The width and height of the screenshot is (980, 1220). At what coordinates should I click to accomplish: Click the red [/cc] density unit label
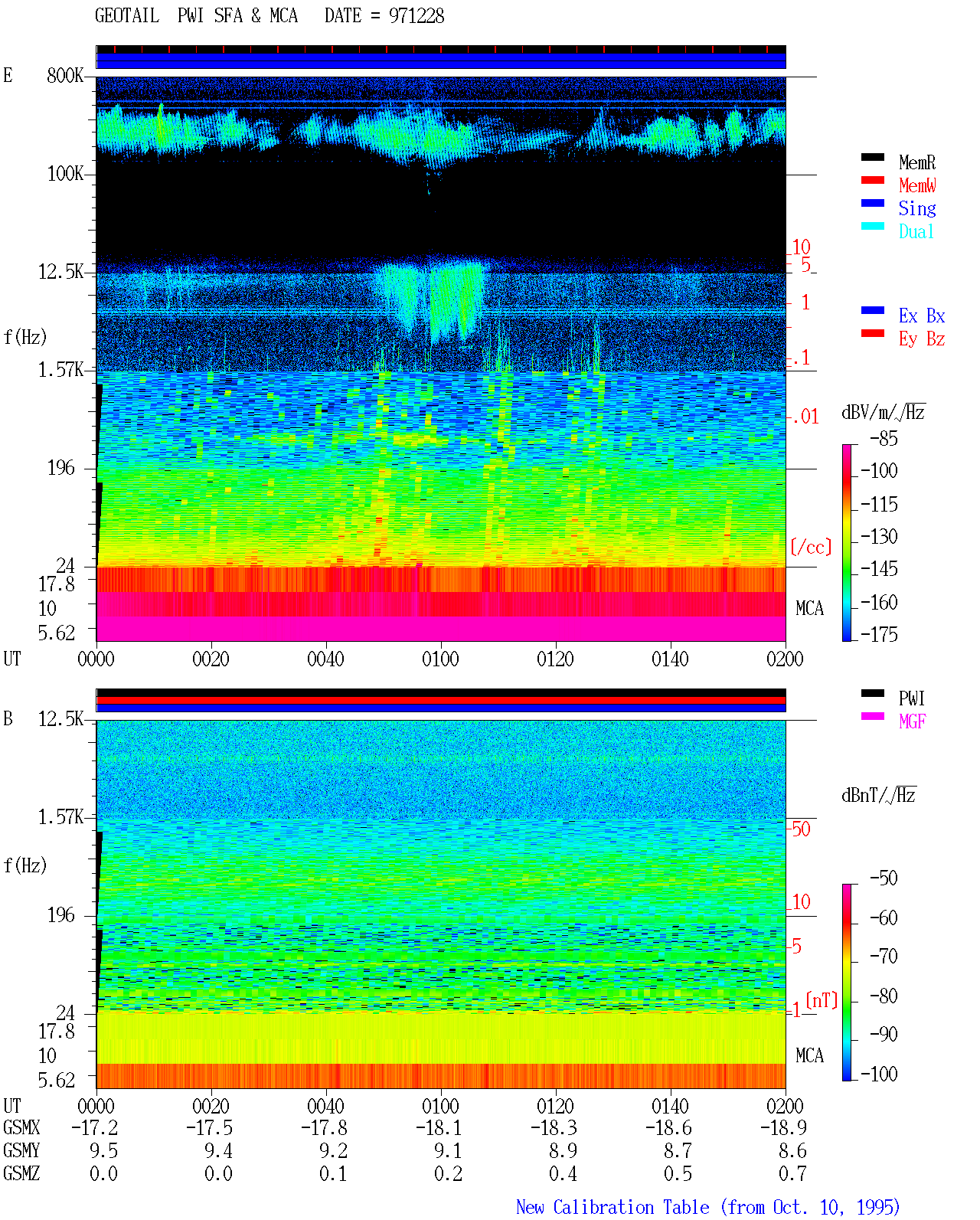pyautogui.click(x=811, y=547)
